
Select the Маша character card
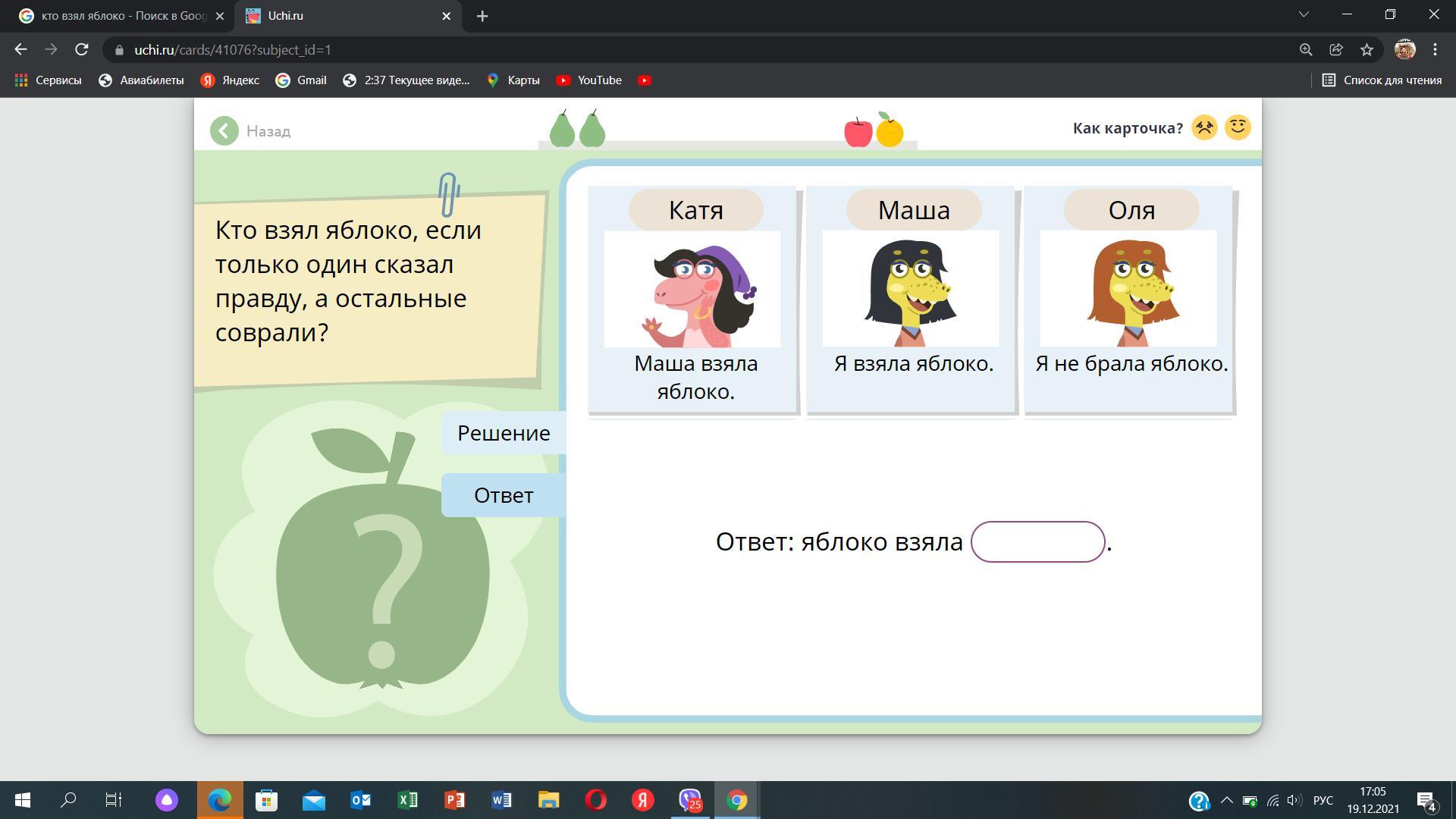(x=912, y=300)
